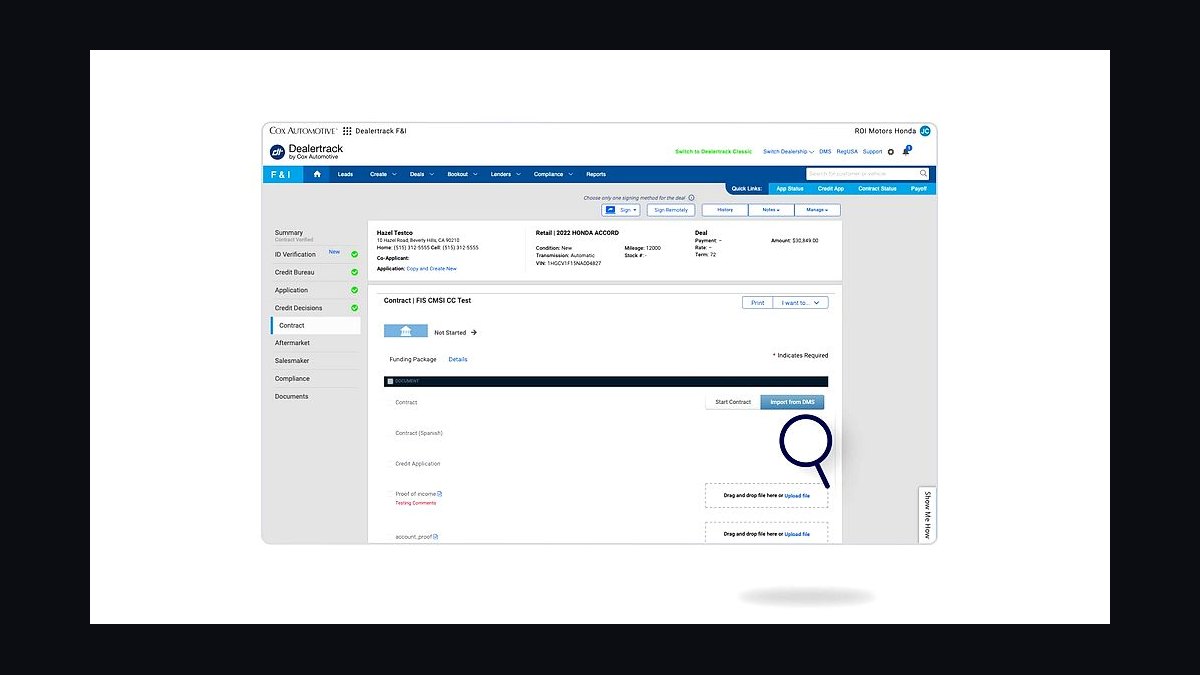This screenshot has width=1200, height=675.
Task: Select ID Verification in the sidebar
Action: click(295, 254)
